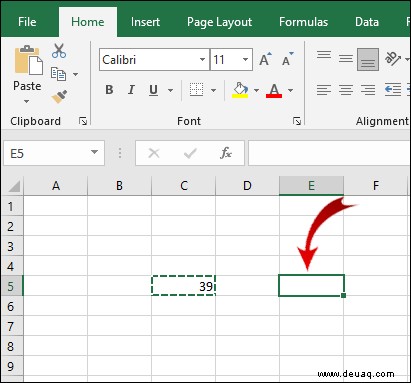Open the Calibri font name dropdown
411x383 pixels.
[x=202, y=60]
